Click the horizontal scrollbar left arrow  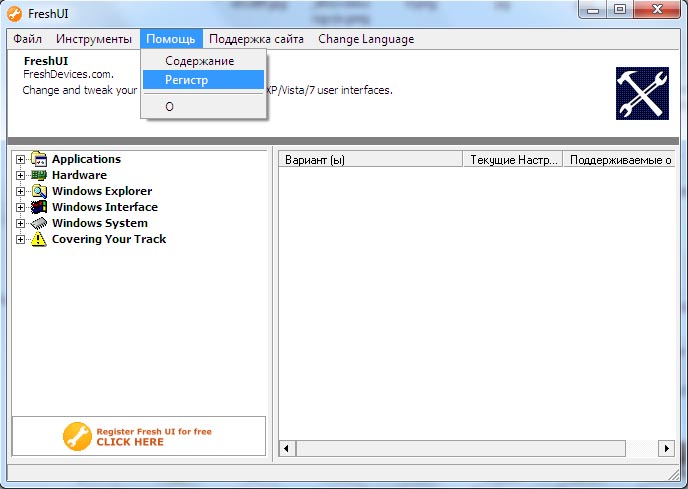tap(287, 448)
